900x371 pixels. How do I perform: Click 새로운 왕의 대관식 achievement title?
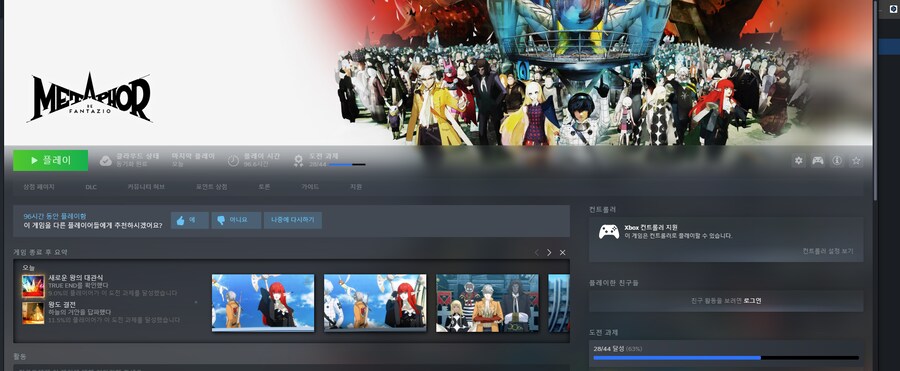coord(76,278)
